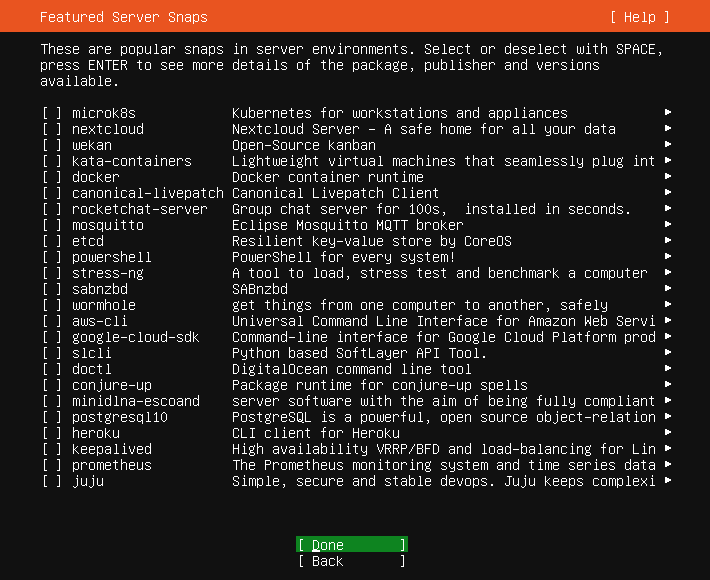Check the juju snap checkbox
710x580 pixels.
[x=52, y=481]
